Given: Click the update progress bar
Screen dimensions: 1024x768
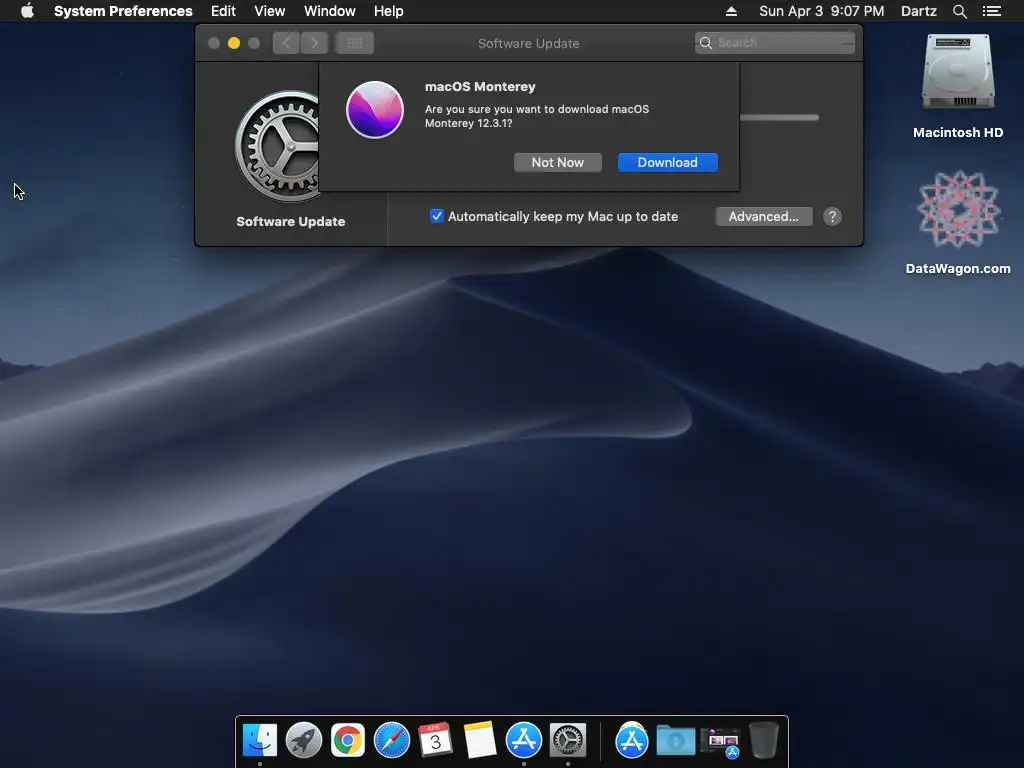Looking at the screenshot, I should point(779,118).
